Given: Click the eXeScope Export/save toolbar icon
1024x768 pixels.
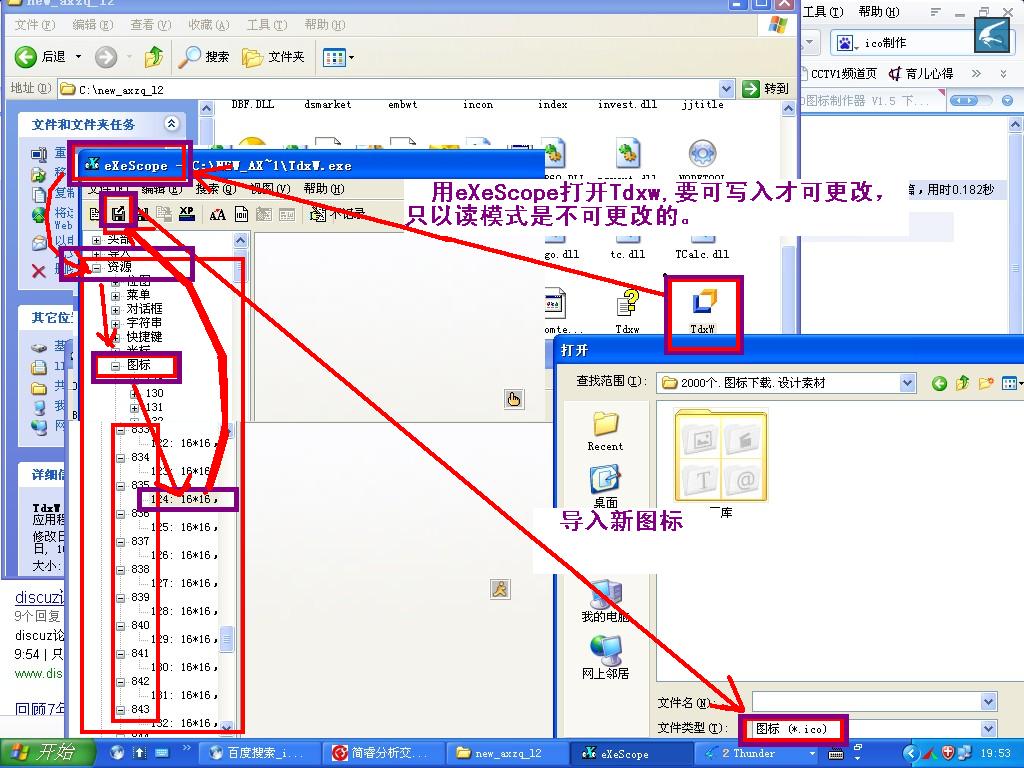Looking at the screenshot, I should [x=118, y=213].
